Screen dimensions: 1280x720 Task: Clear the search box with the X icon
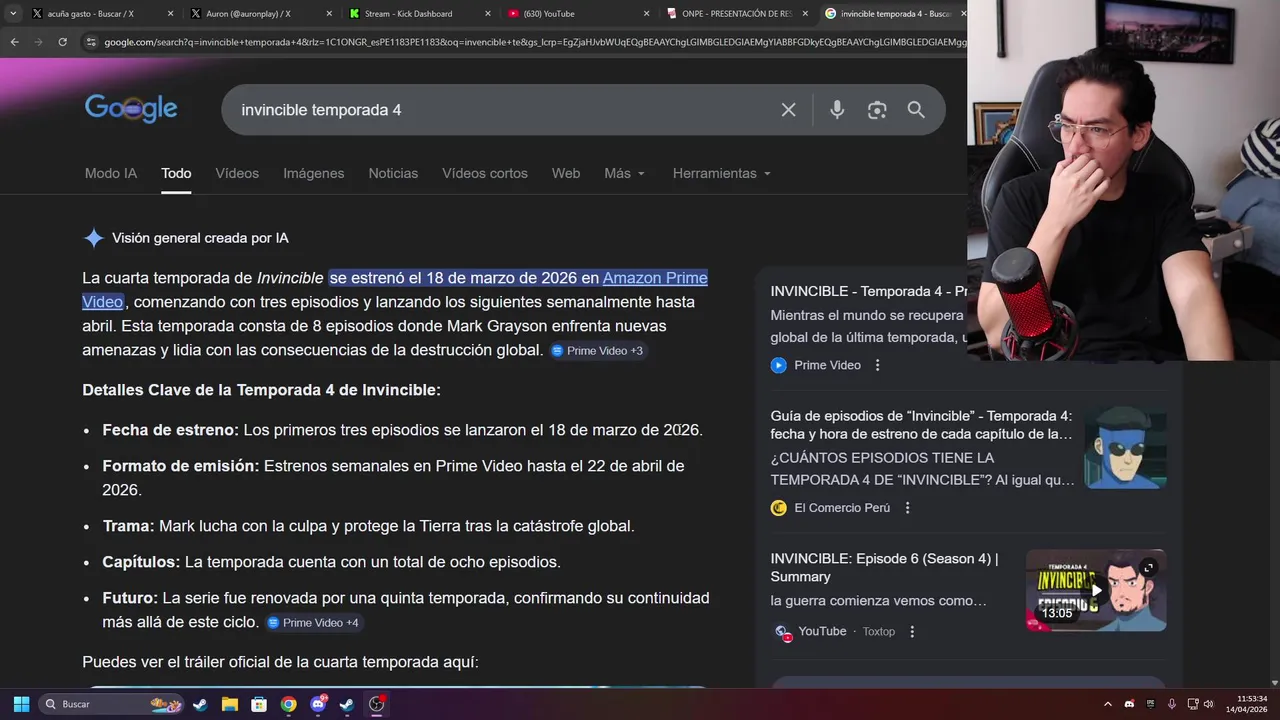pyautogui.click(x=788, y=110)
